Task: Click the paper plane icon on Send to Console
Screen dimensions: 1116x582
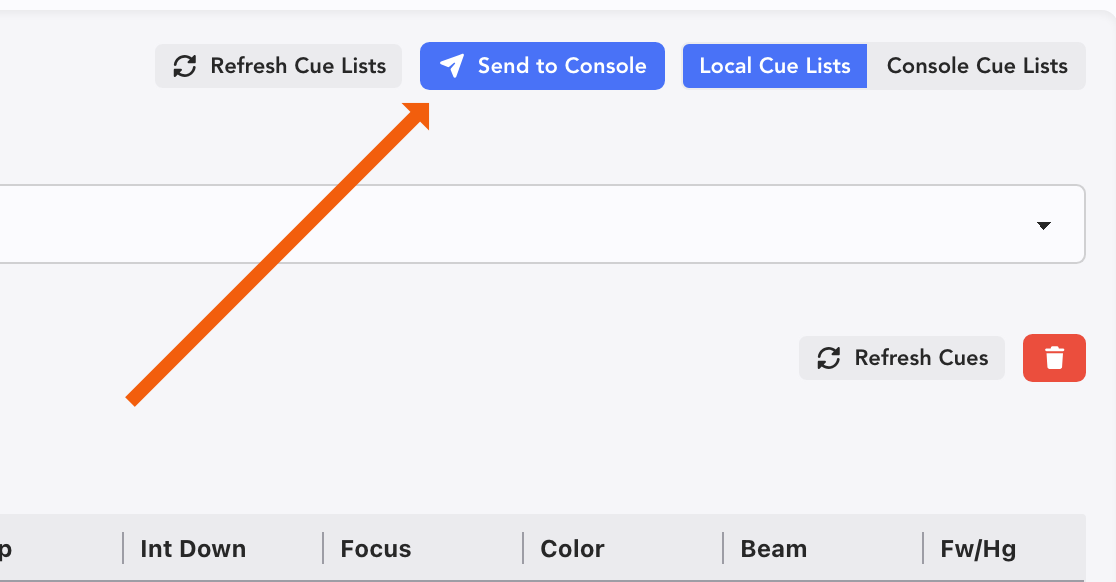Action: click(452, 66)
